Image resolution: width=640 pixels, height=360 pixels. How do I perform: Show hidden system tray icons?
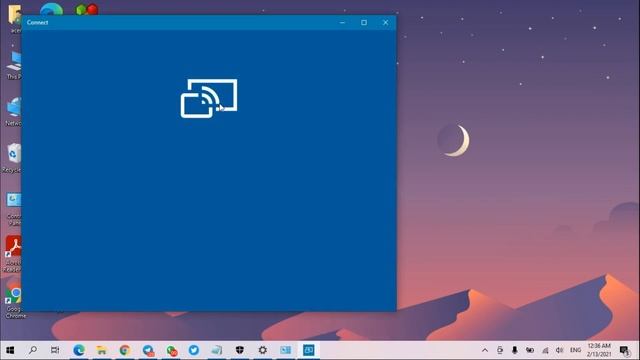point(485,350)
